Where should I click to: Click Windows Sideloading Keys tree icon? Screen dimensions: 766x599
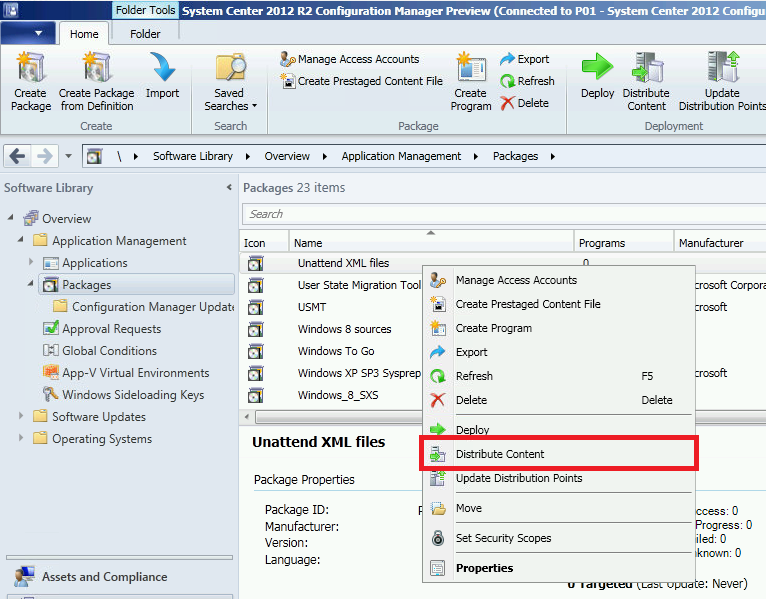click(x=50, y=394)
